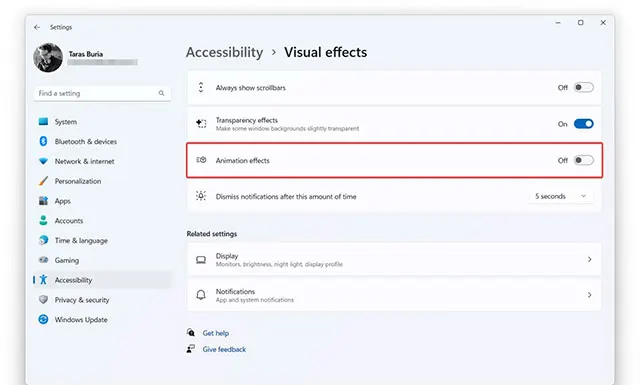
Task: Click the Find a setting search box
Action: point(102,93)
